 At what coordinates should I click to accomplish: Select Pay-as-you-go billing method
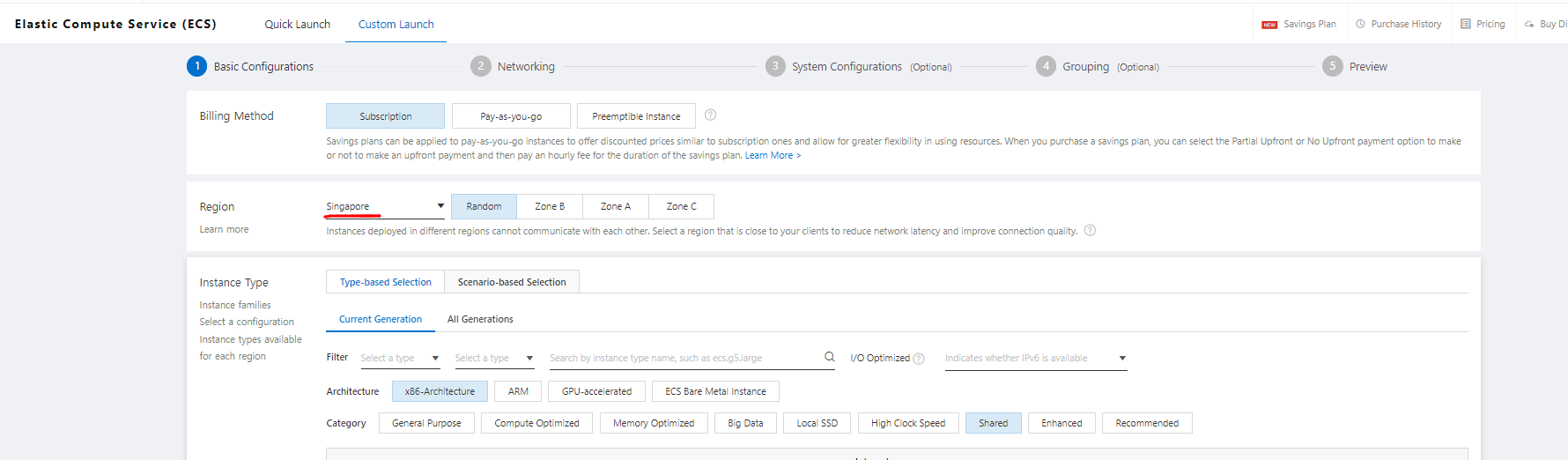[511, 116]
